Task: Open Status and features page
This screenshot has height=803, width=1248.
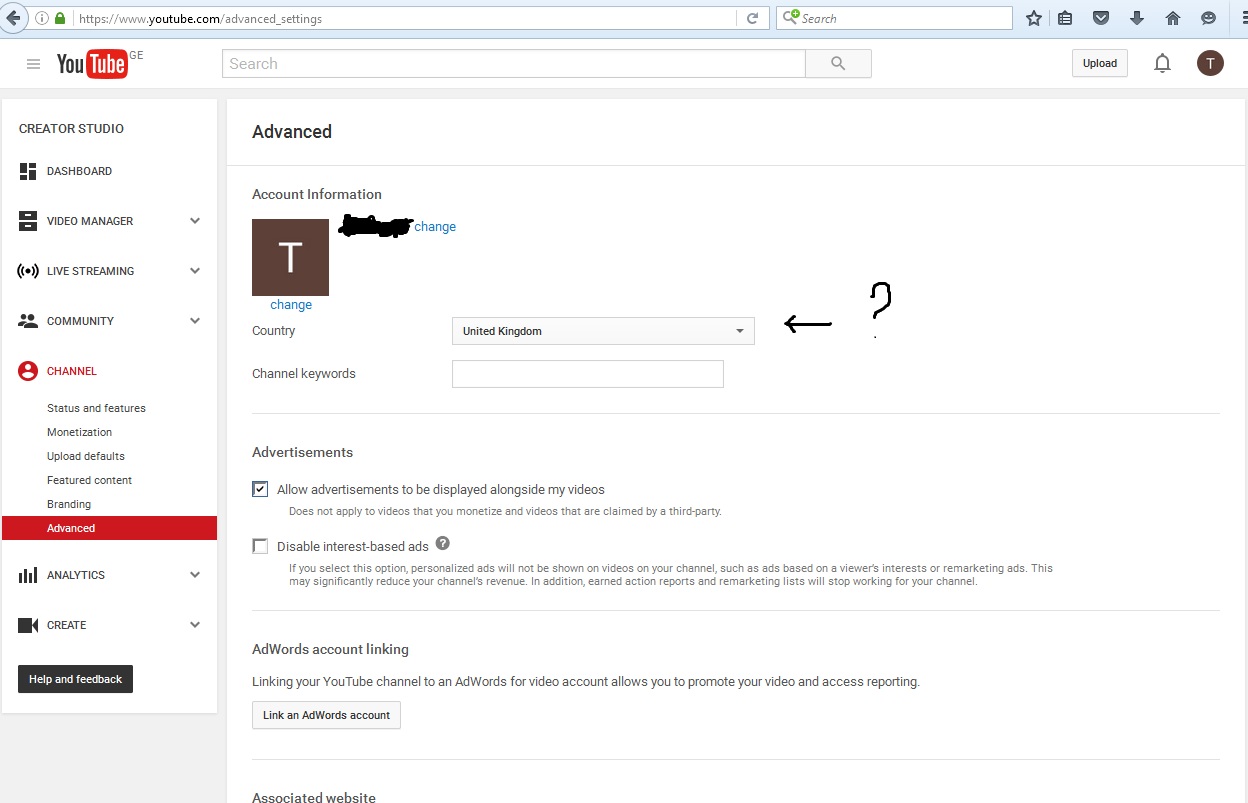Action: click(96, 408)
